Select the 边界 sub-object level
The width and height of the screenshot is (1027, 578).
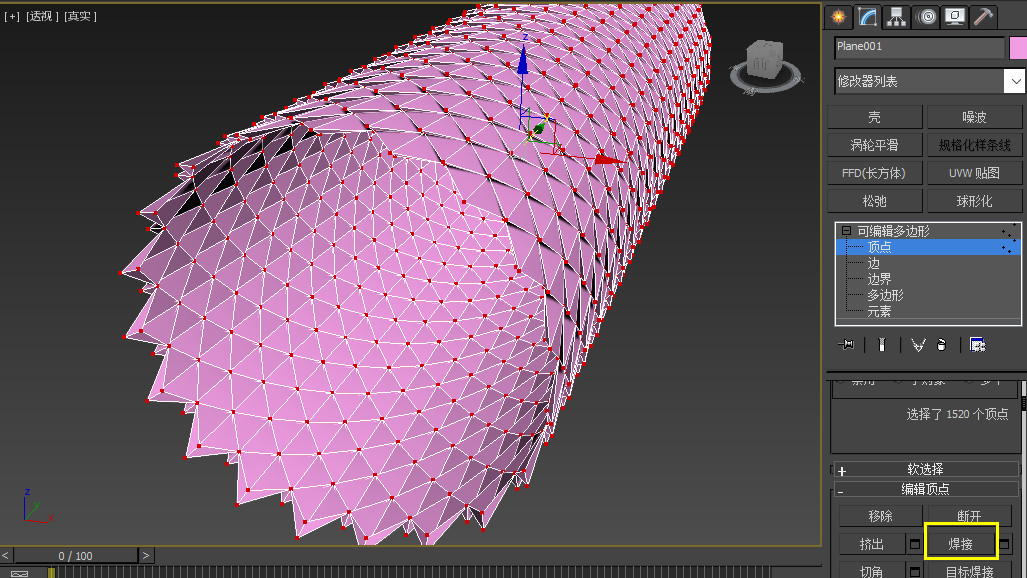coord(879,279)
